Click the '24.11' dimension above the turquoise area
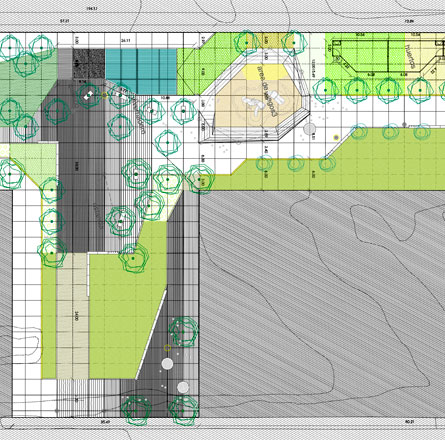The height and width of the screenshot is (440, 445). point(125,41)
